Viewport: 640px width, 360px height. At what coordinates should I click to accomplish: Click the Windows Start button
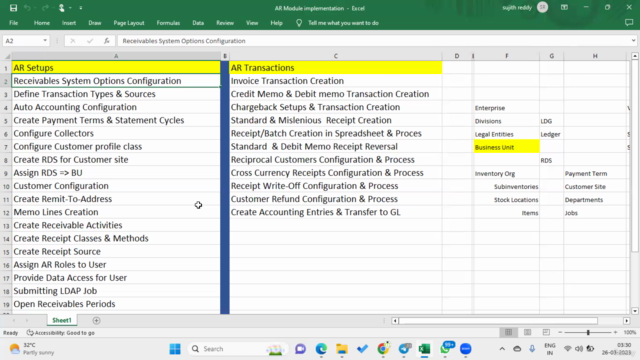[175, 349]
